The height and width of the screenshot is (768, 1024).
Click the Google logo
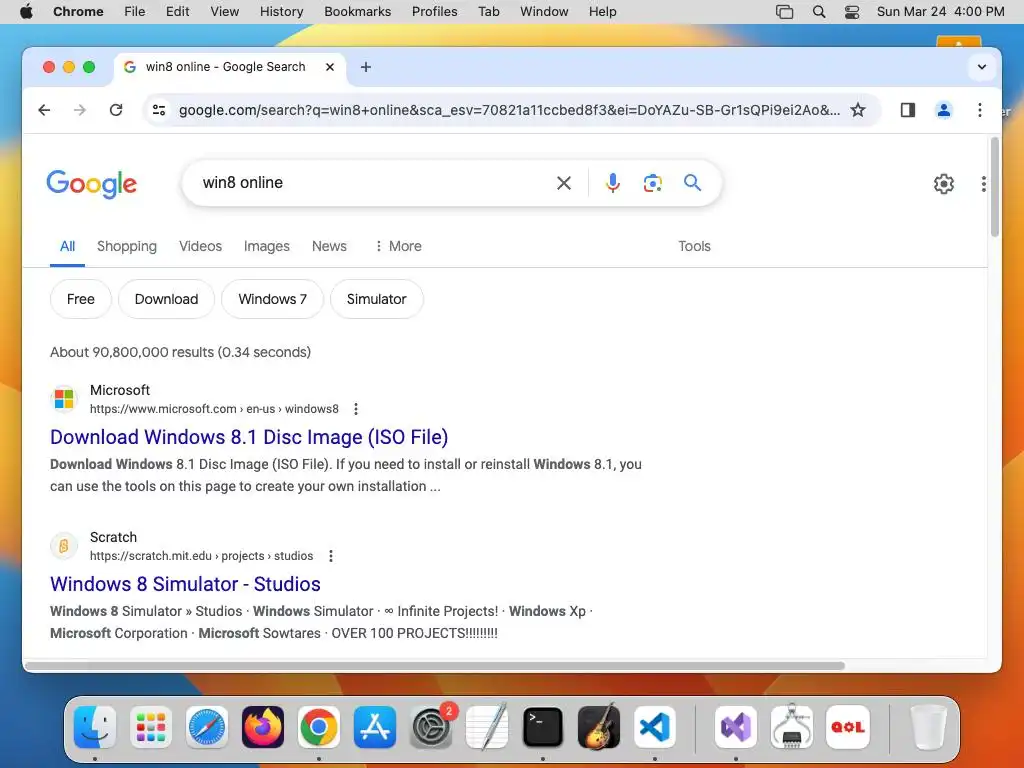91,184
